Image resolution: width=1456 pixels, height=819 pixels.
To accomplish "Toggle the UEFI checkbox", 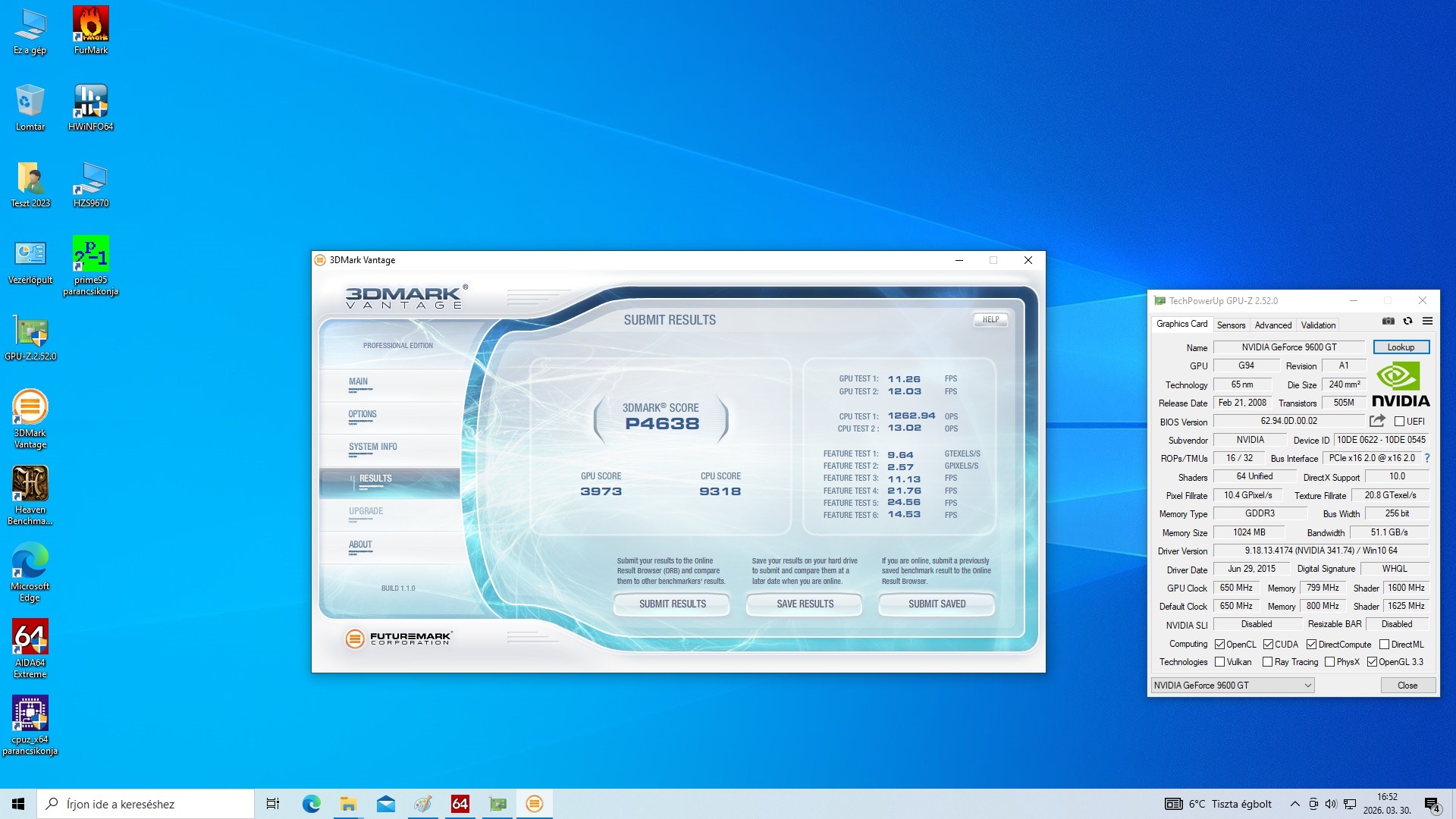I will 1399,422.
